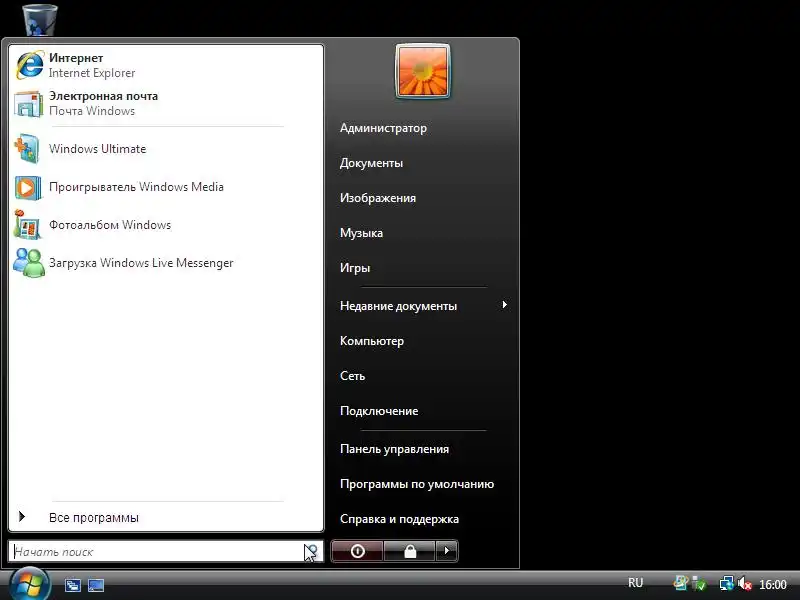Click the magnifier icon in the search box
This screenshot has height=600, width=800.
[312, 552]
